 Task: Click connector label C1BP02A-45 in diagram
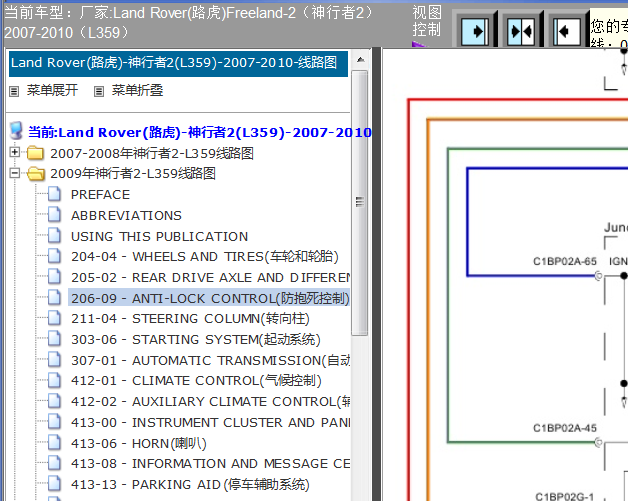point(565,428)
